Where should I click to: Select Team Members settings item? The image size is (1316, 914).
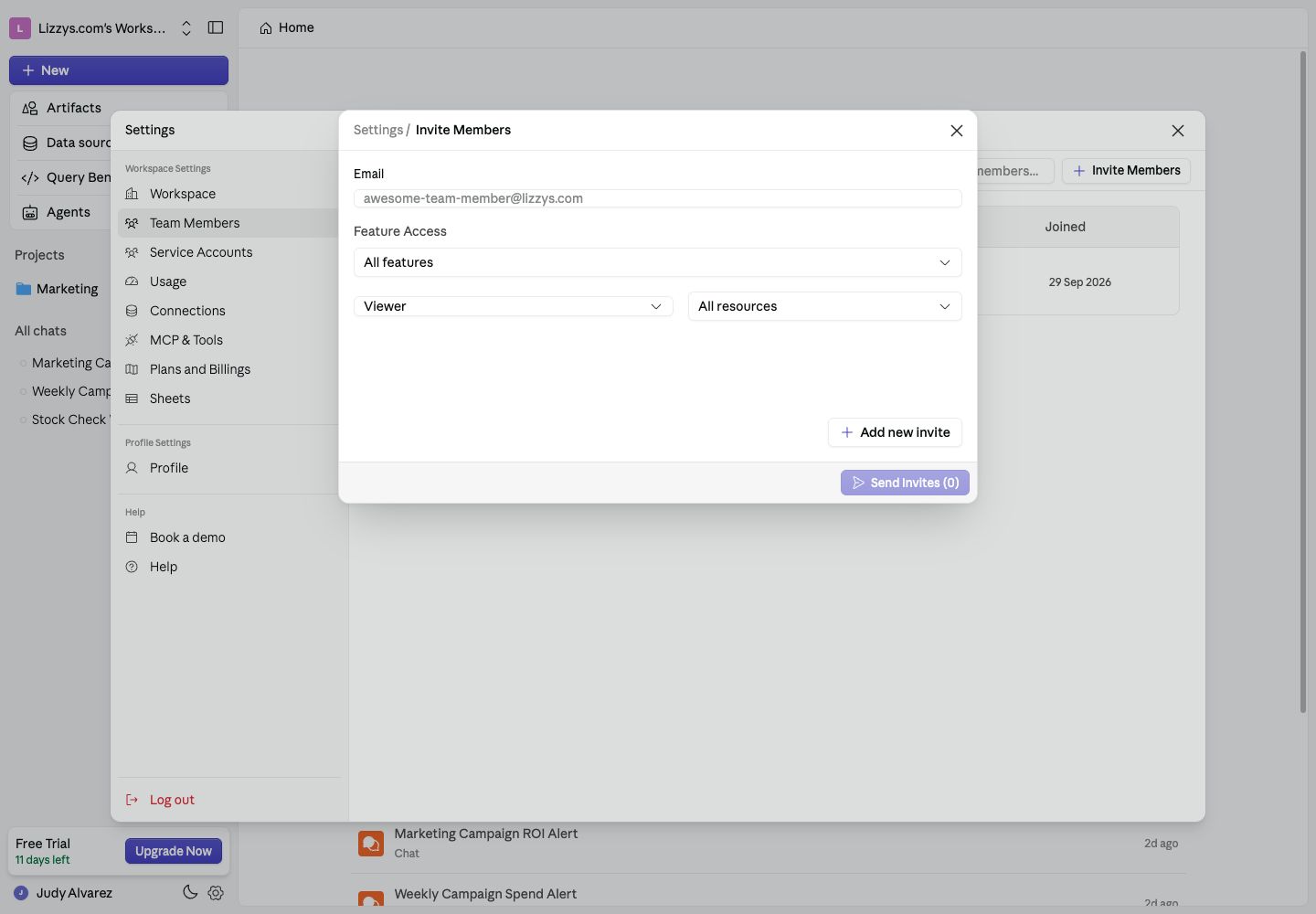[x=228, y=223]
